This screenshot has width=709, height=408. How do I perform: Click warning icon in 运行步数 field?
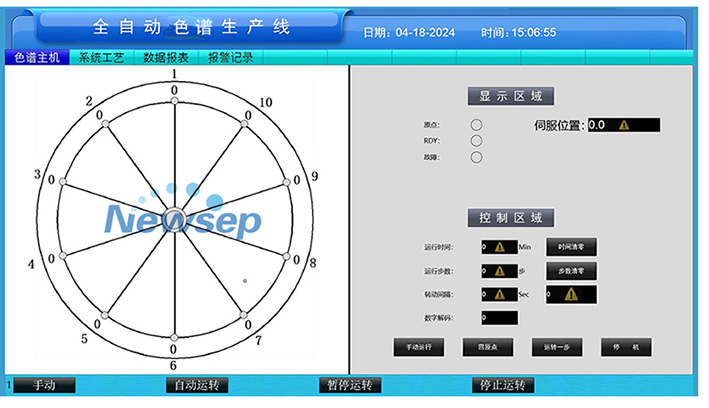(x=500, y=271)
